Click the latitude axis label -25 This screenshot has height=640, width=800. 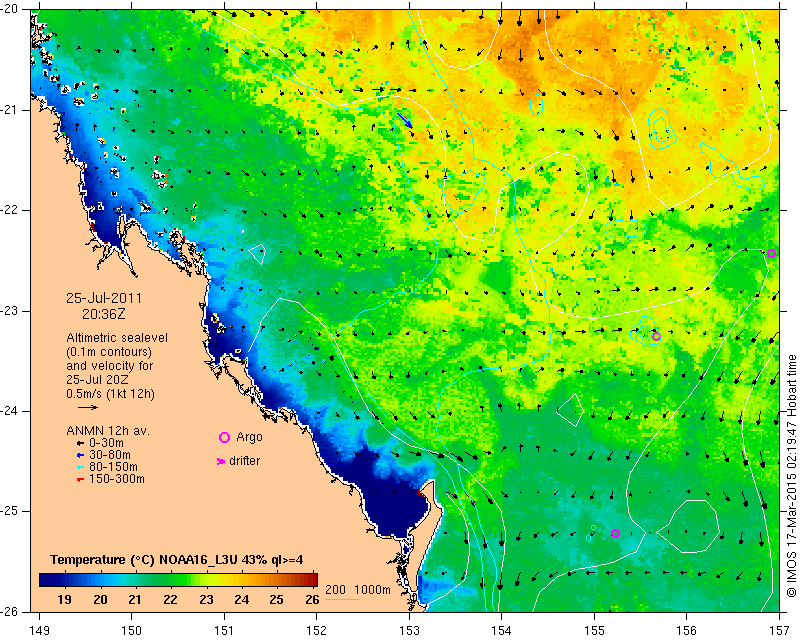pos(10,511)
